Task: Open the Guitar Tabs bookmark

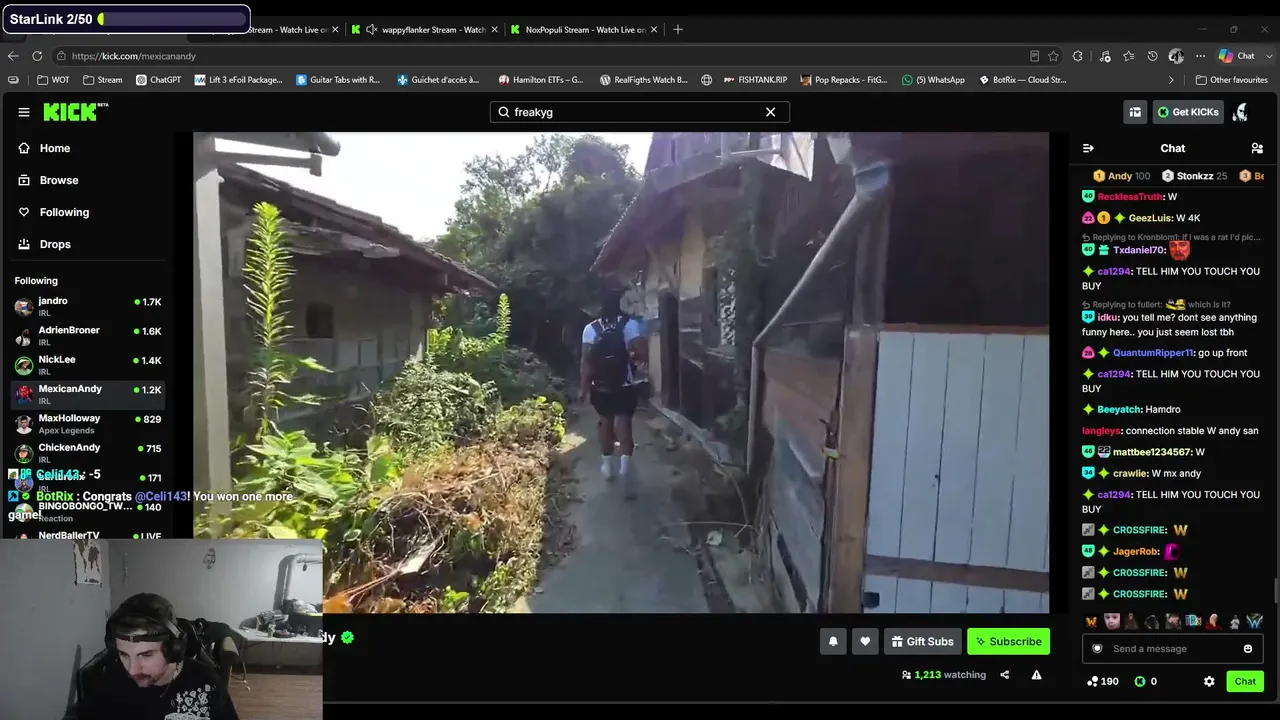Action: 338,80
